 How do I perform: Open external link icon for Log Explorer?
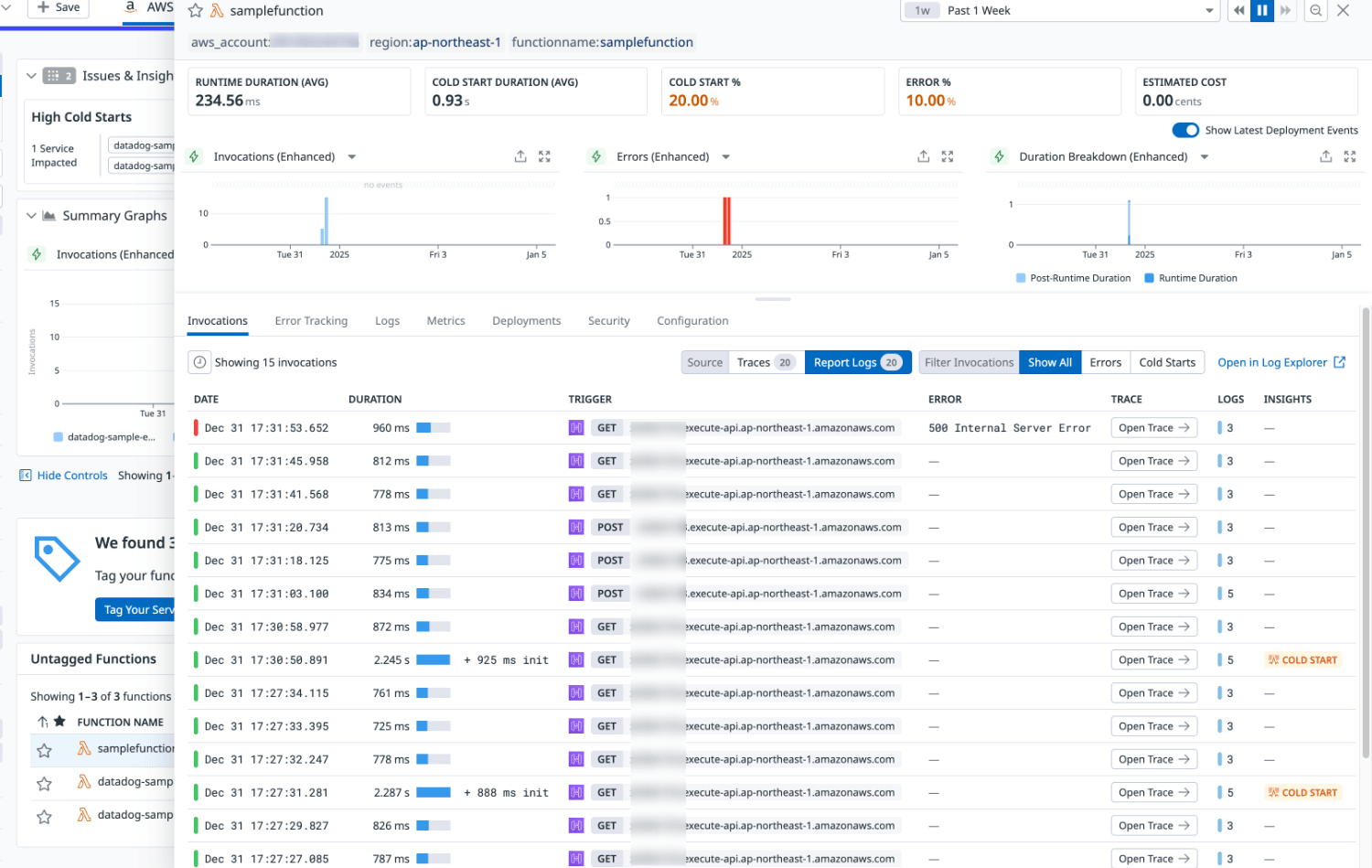[x=1339, y=362]
